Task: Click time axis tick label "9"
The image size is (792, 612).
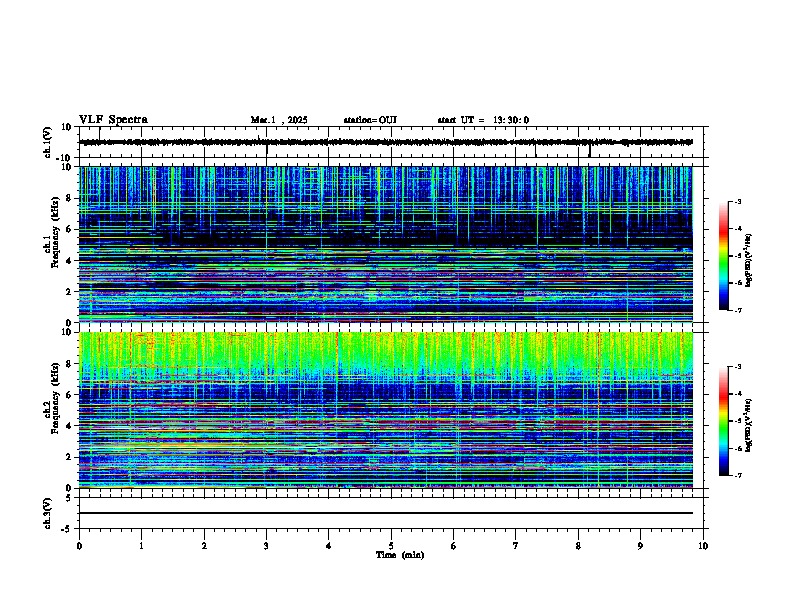Action: (x=640, y=546)
